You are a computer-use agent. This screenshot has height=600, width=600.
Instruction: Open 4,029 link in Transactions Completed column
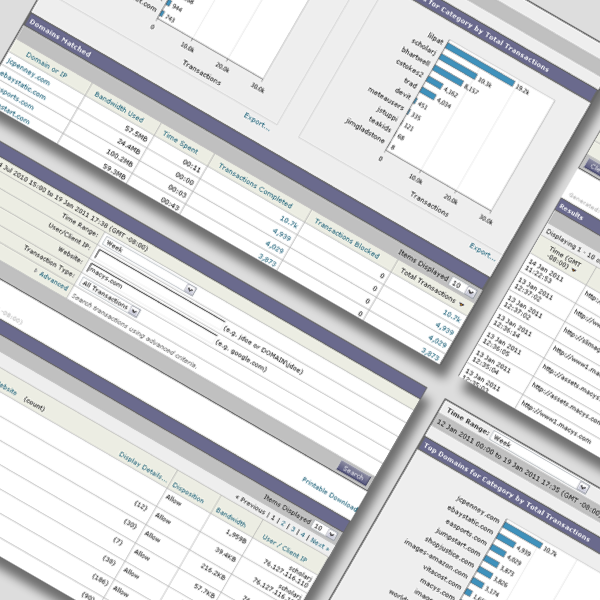pos(274,248)
